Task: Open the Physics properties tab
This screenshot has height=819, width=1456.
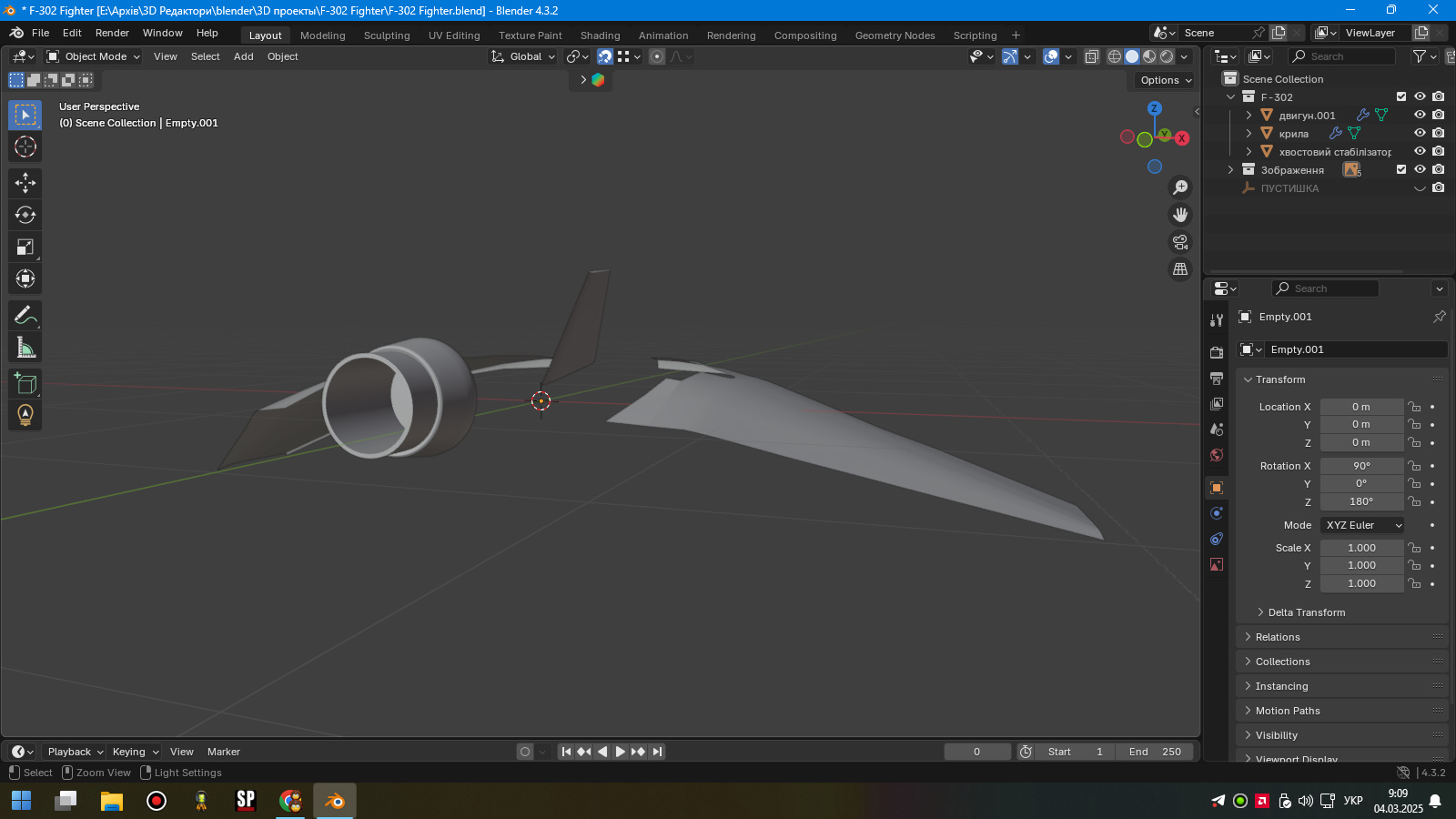Action: [1217, 513]
